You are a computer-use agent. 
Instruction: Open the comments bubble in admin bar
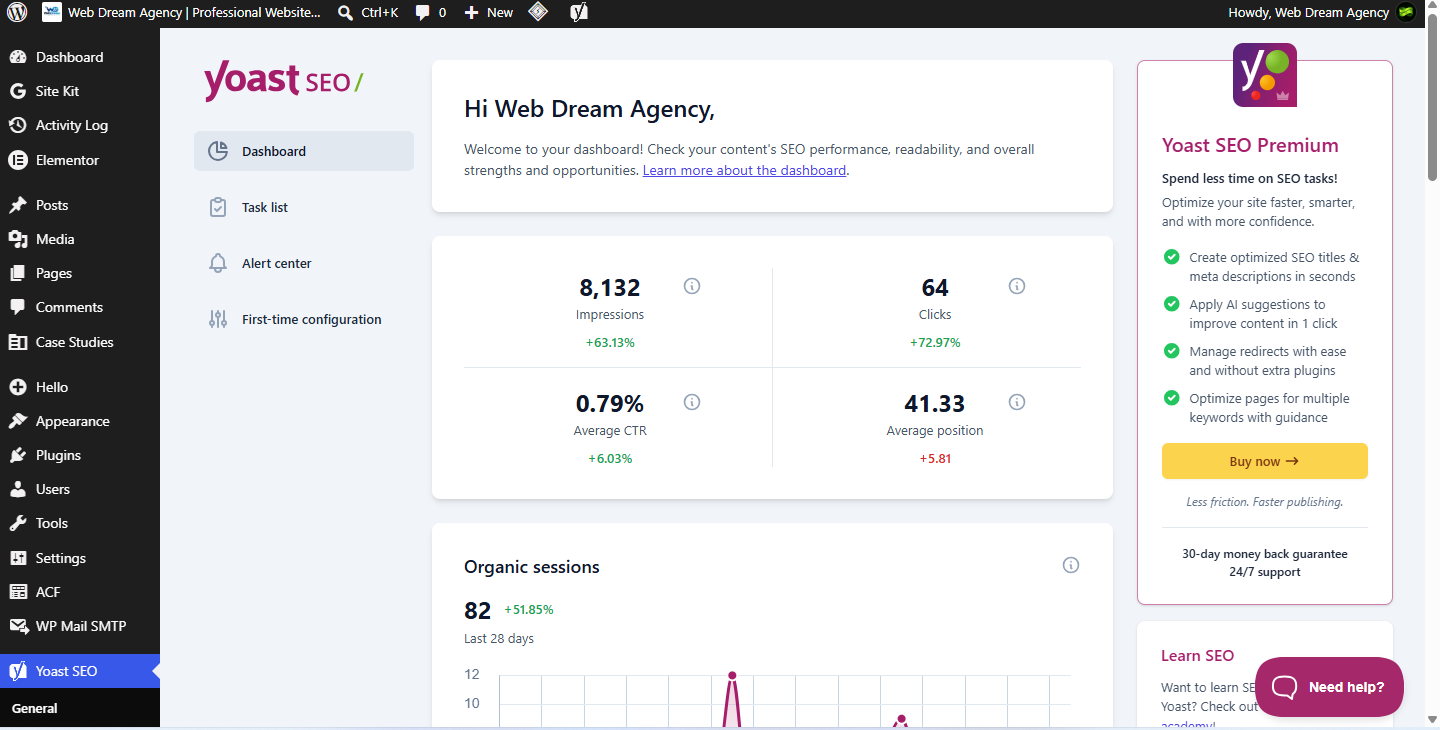click(x=431, y=13)
